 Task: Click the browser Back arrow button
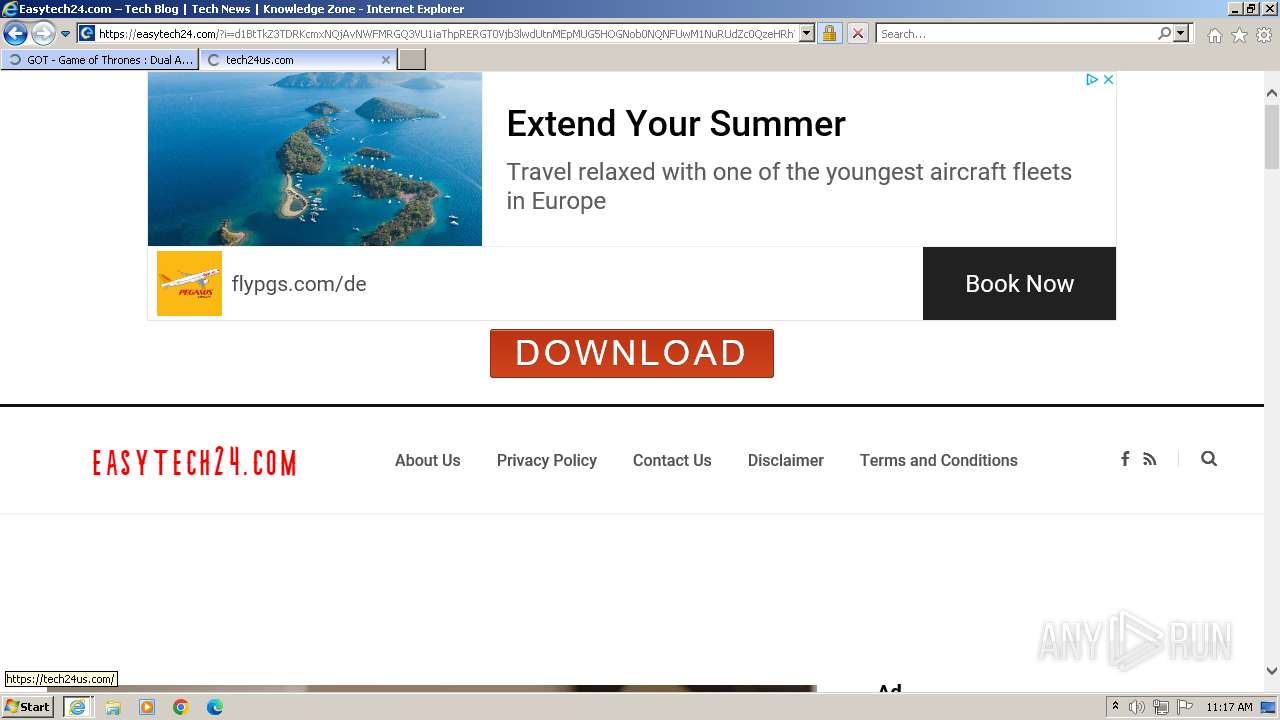[x=16, y=34]
